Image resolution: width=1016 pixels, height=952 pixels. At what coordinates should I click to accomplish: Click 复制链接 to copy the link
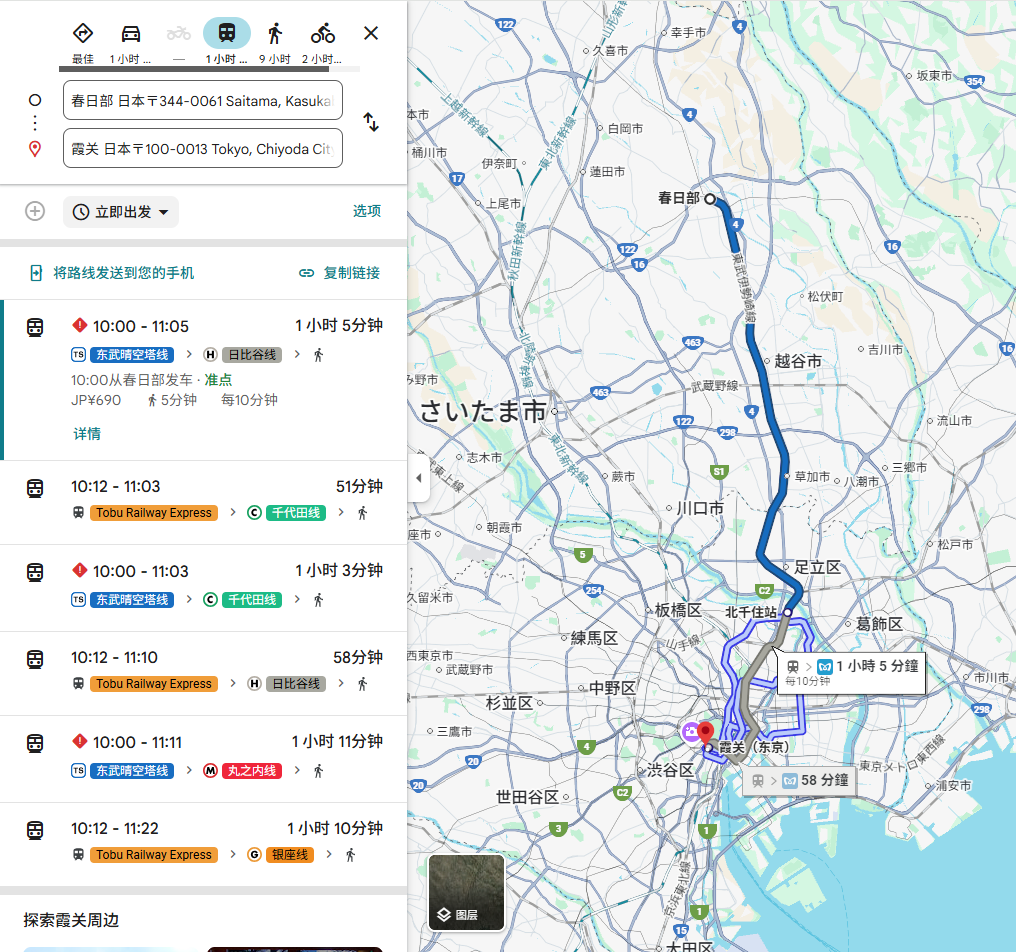(340, 273)
